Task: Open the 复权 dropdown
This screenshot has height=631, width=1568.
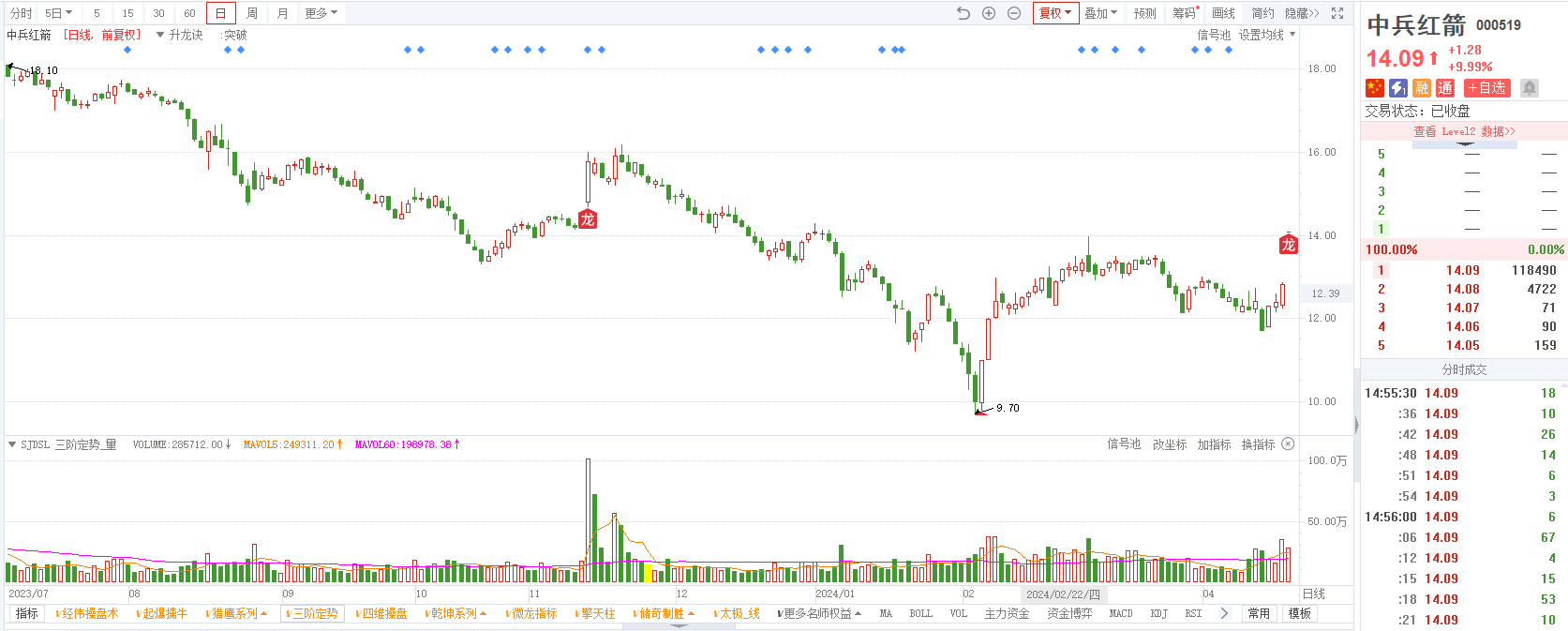Action: (1055, 13)
